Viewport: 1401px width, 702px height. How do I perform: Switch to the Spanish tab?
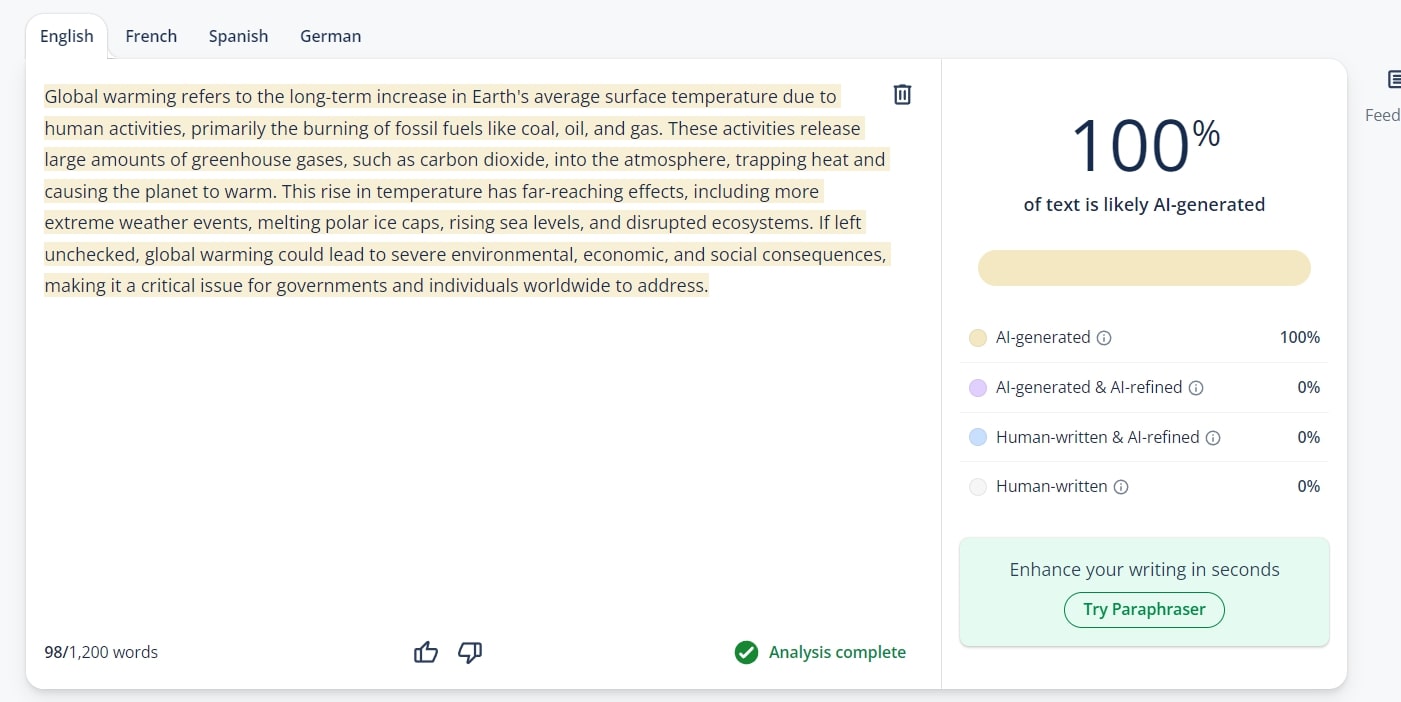(x=238, y=36)
